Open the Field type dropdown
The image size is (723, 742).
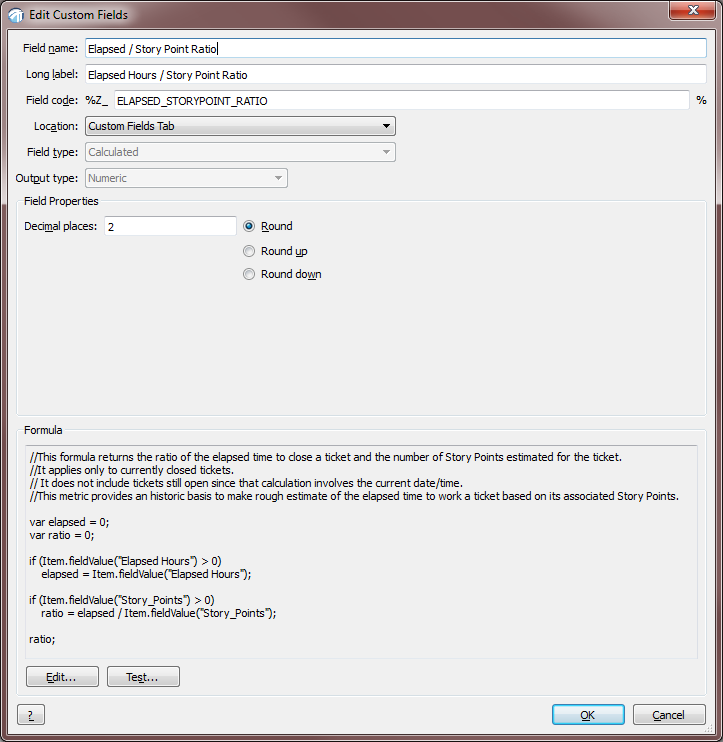click(240, 152)
